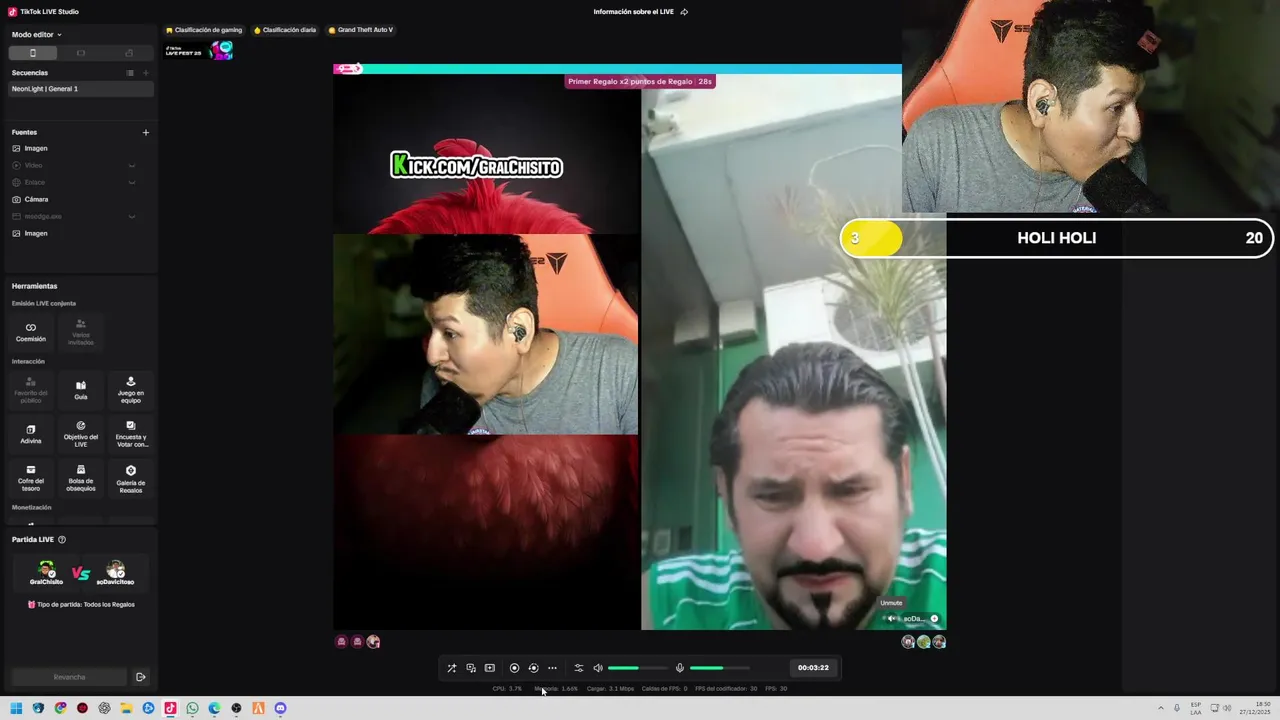Screen dimensions: 1280x720
Task: Click the HOLI HOLI goal progress bar
Action: [1057, 238]
